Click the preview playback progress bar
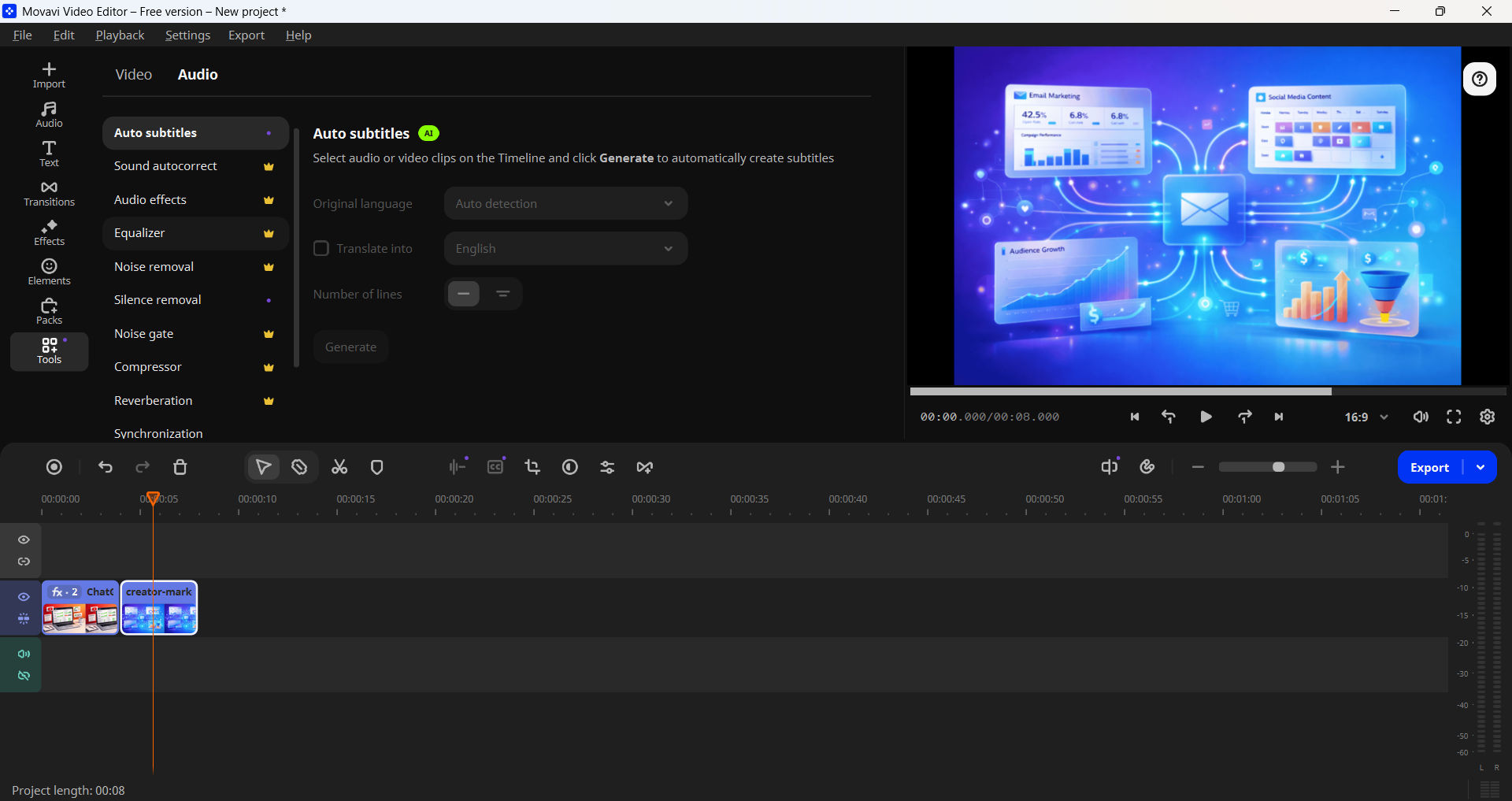 pyautogui.click(x=1208, y=391)
